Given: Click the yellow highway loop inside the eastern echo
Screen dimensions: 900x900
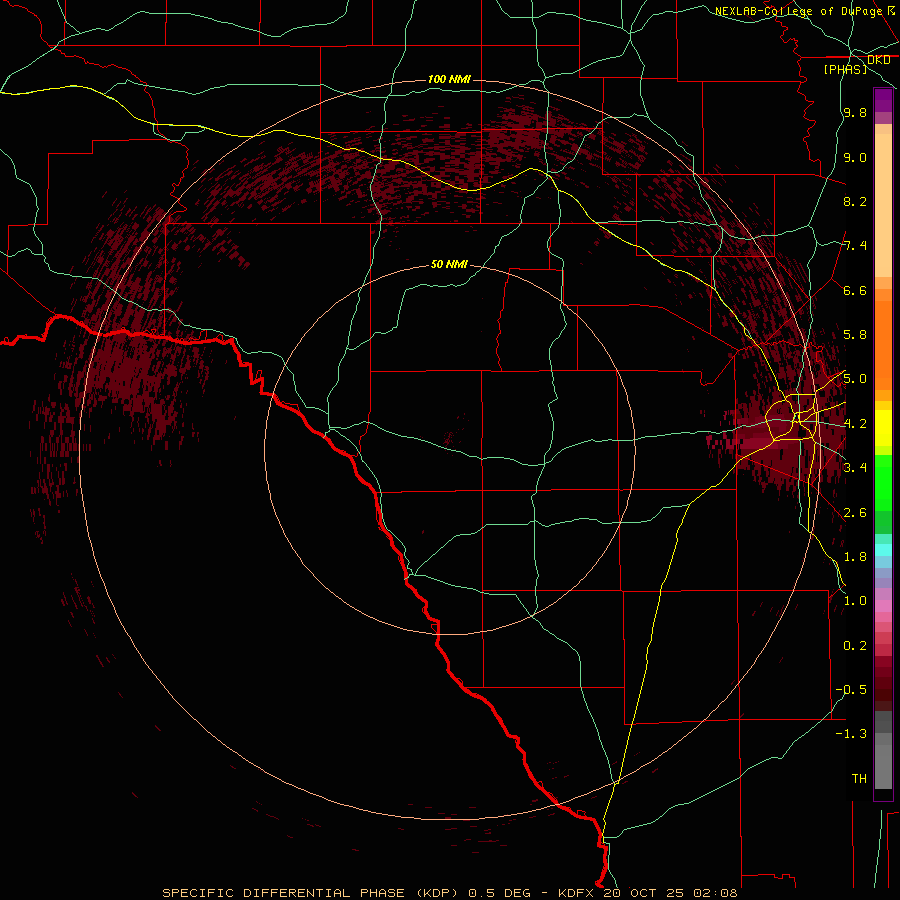Looking at the screenshot, I should [779, 421].
